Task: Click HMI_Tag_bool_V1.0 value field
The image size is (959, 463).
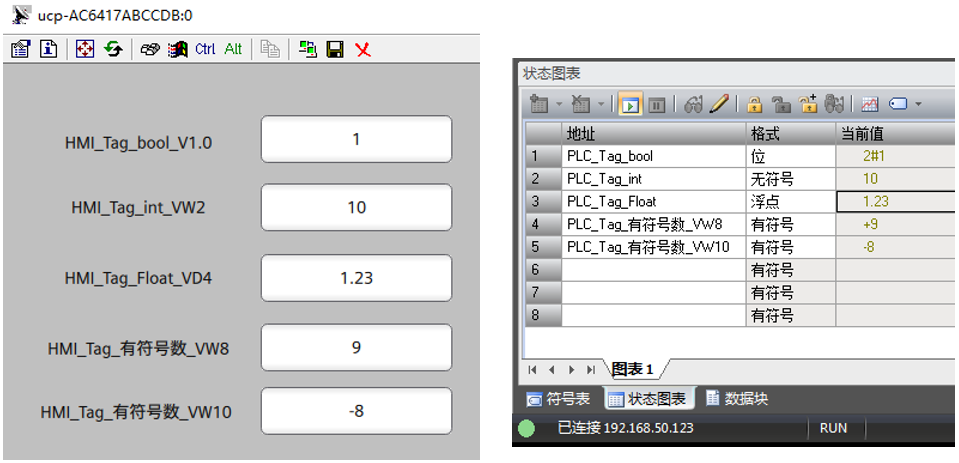Action: [x=357, y=139]
